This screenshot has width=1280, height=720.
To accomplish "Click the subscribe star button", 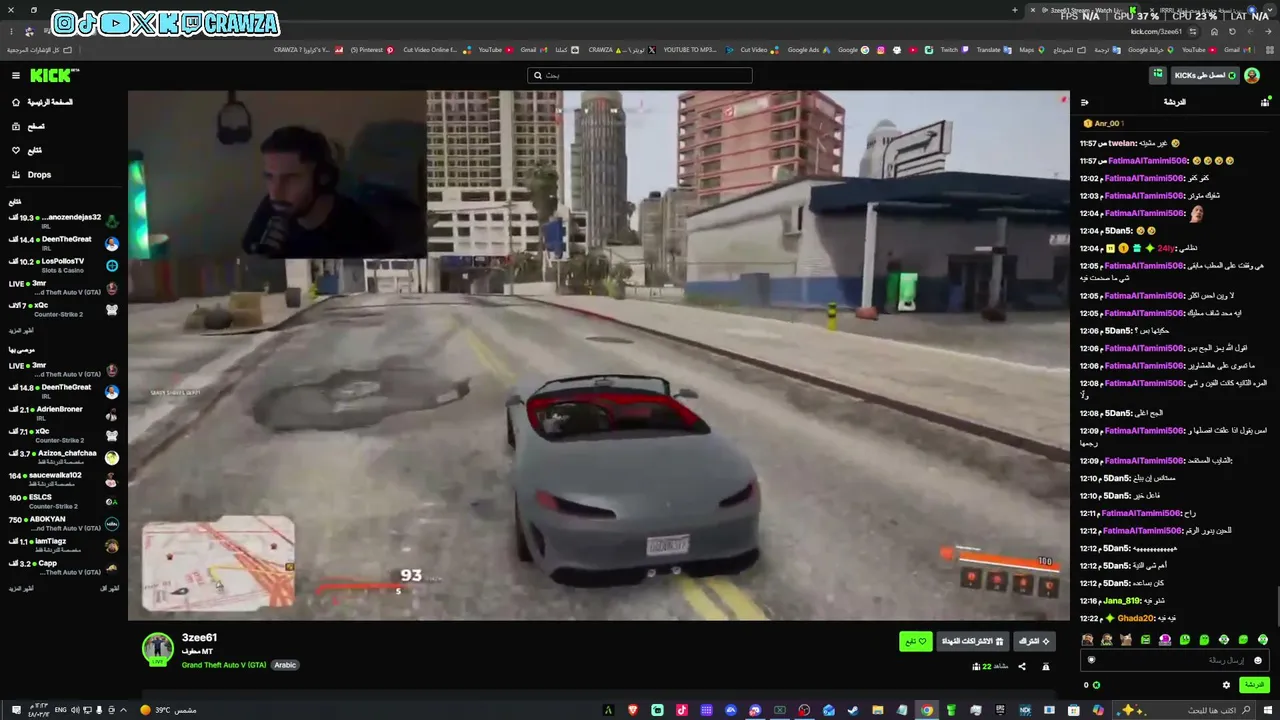I will 1034,641.
